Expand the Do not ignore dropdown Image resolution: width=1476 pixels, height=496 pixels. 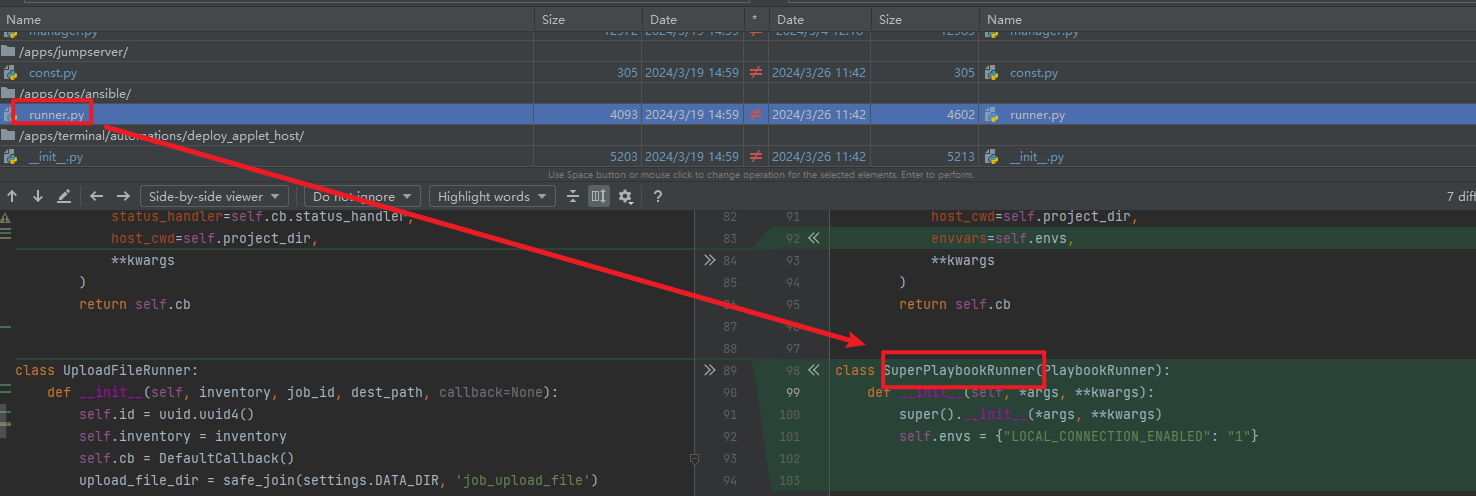click(361, 197)
